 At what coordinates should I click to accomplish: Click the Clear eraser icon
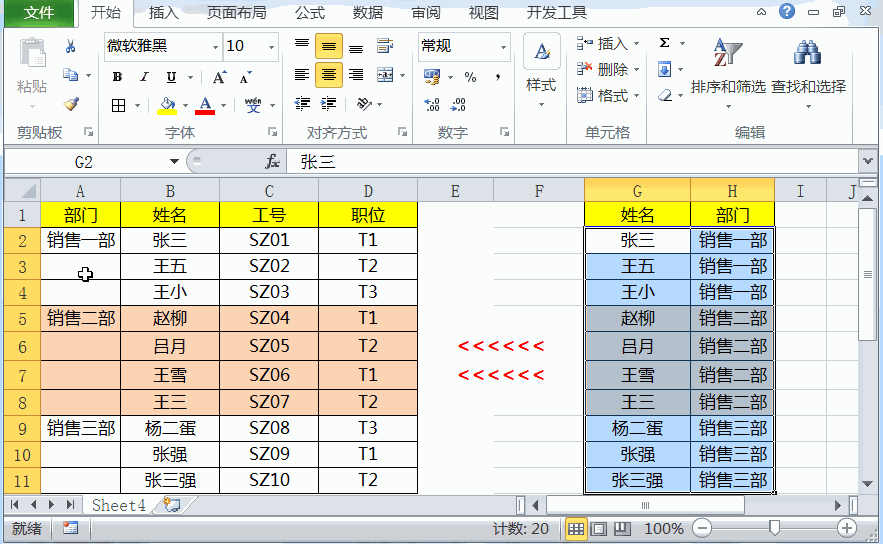(665, 96)
